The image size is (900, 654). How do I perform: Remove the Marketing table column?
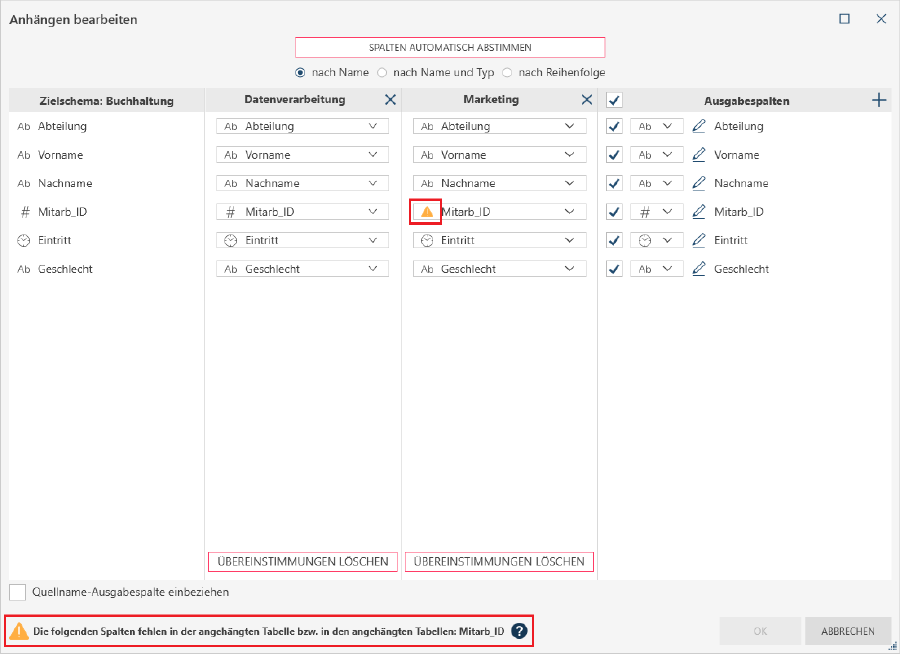click(x=587, y=100)
